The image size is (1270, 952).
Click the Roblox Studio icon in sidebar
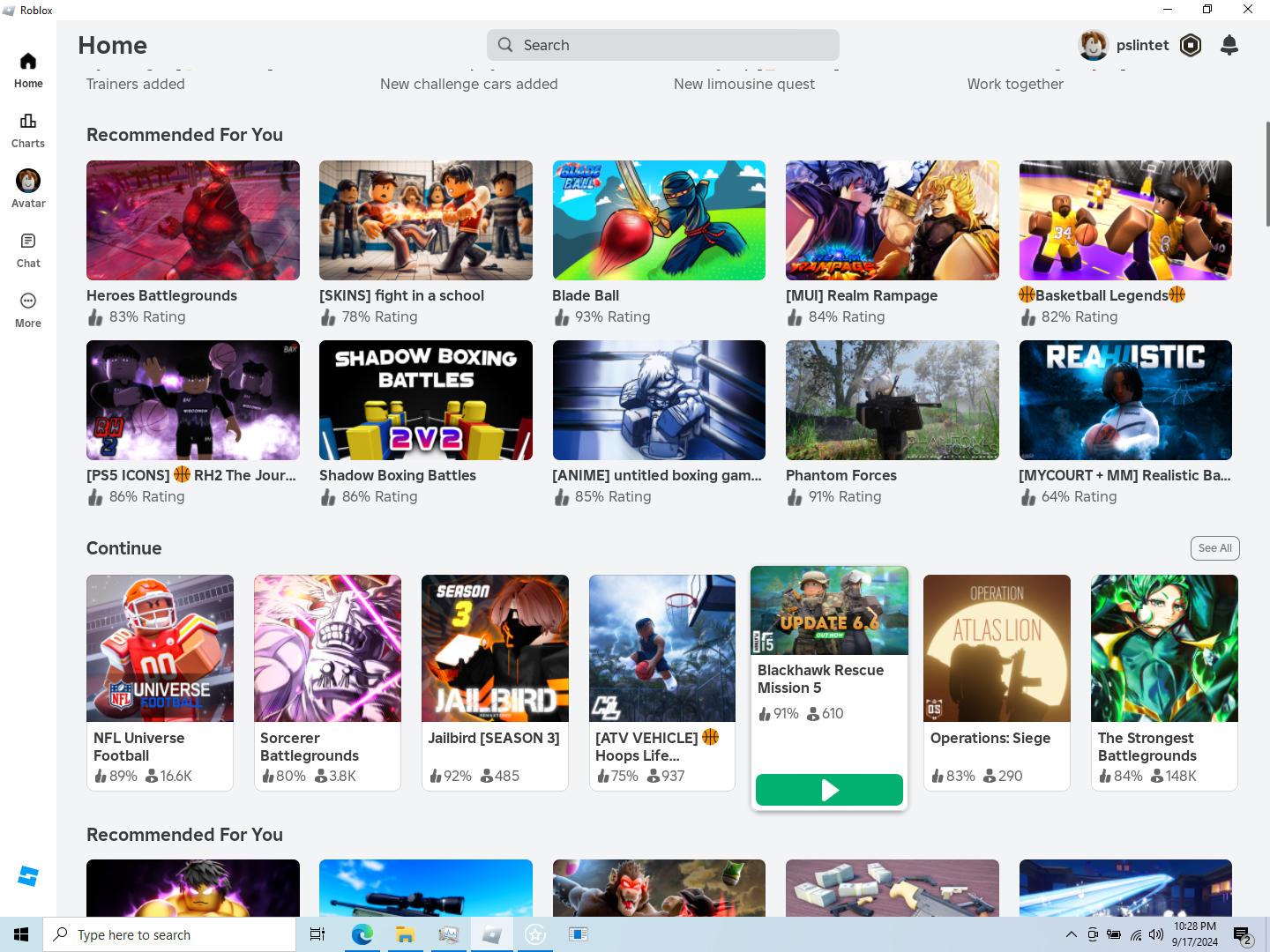28,876
